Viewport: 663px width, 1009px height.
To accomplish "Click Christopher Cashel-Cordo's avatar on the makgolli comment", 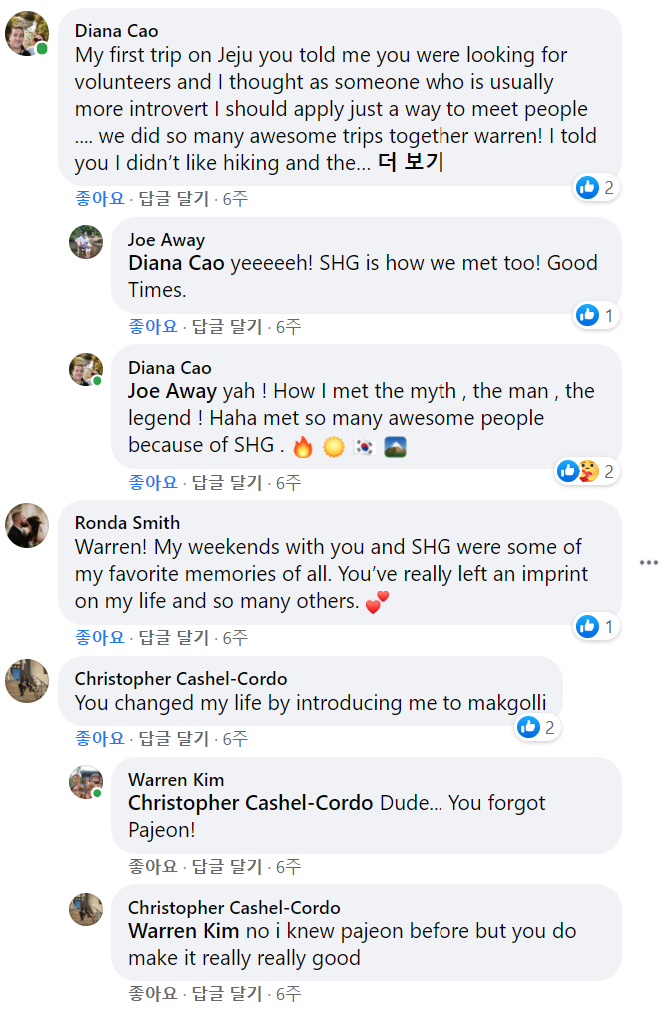I will [x=27, y=681].
